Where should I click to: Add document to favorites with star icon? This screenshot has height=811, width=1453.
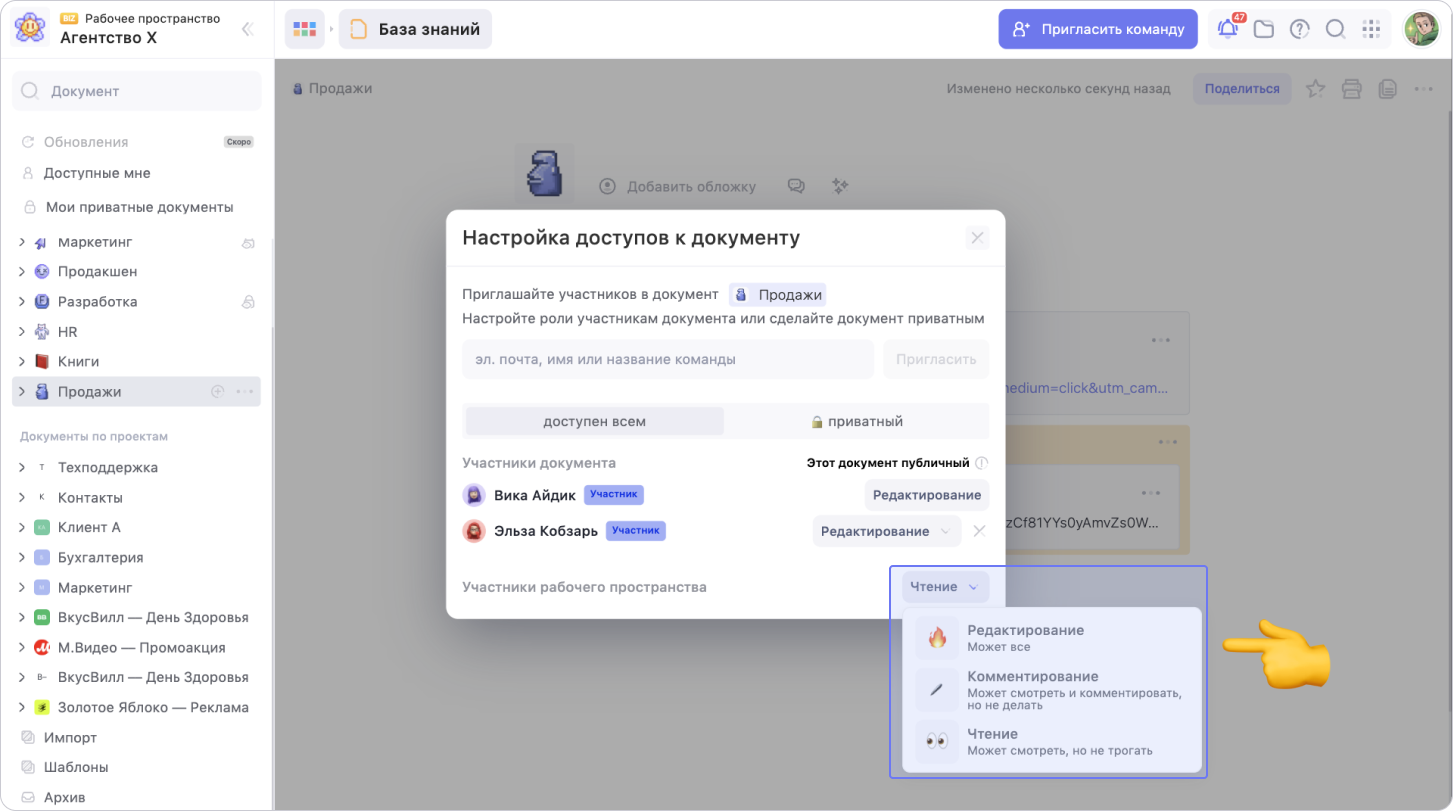tap(1316, 89)
